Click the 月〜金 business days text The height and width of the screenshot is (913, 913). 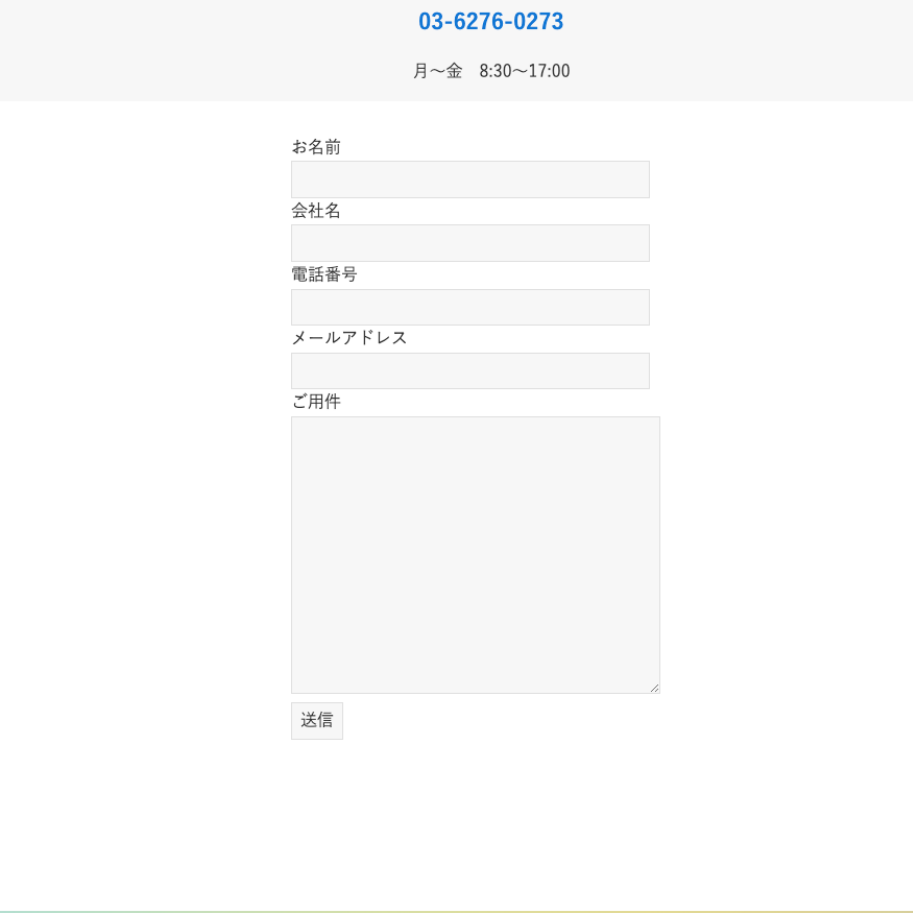438,71
